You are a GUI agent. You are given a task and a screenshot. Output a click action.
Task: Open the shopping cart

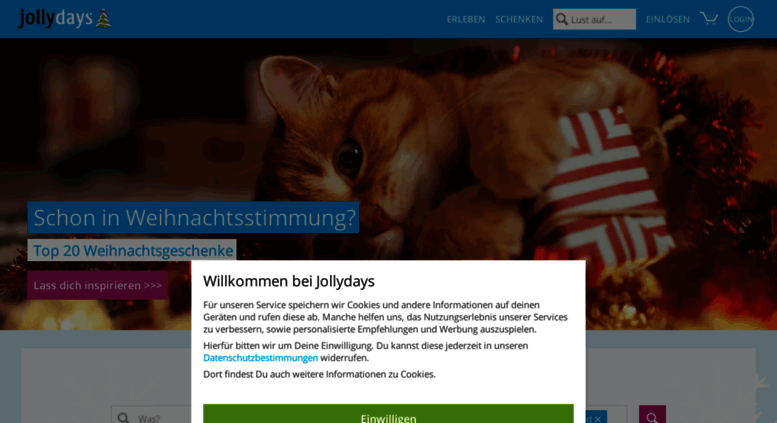[709, 19]
